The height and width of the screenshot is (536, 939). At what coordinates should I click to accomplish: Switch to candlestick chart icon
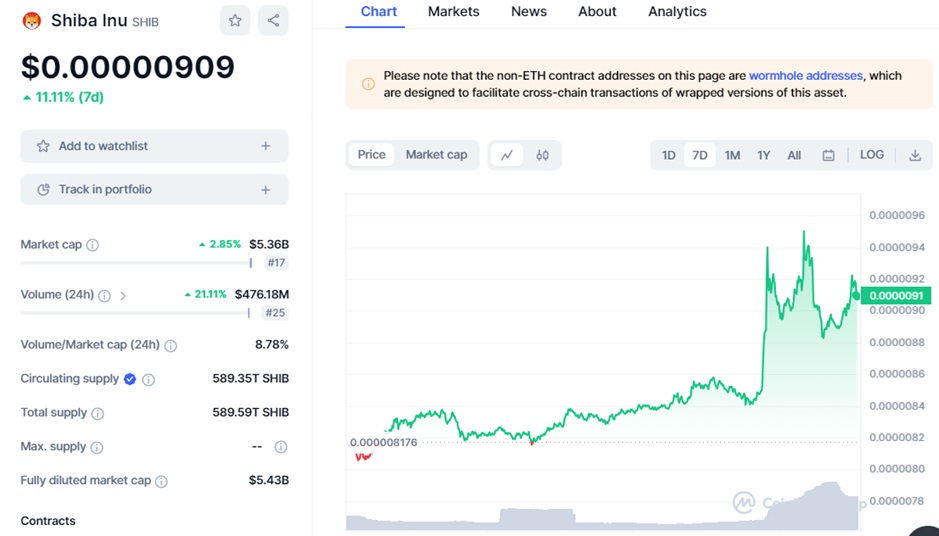542,155
